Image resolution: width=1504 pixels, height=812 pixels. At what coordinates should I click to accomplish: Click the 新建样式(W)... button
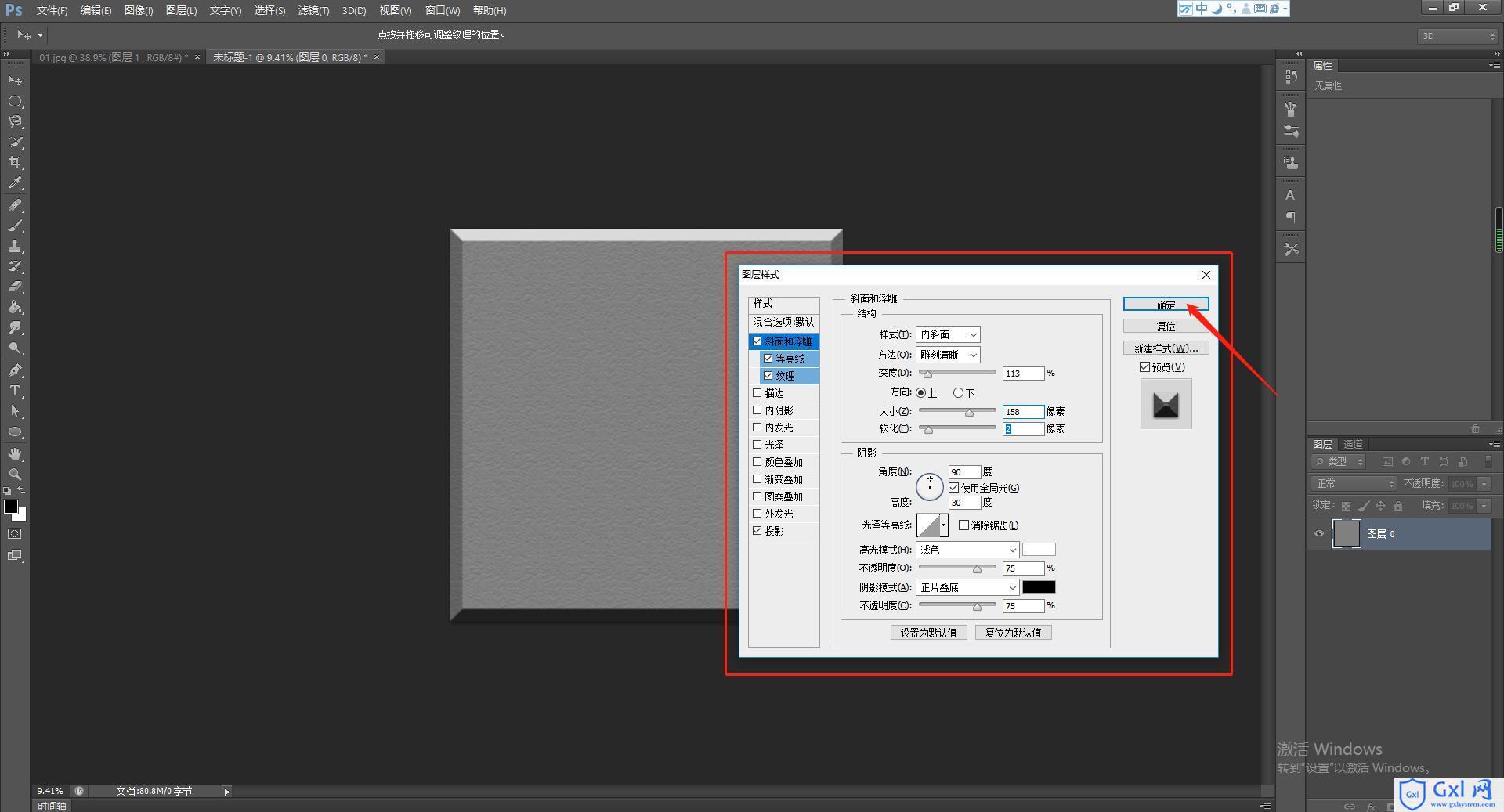click(1166, 348)
